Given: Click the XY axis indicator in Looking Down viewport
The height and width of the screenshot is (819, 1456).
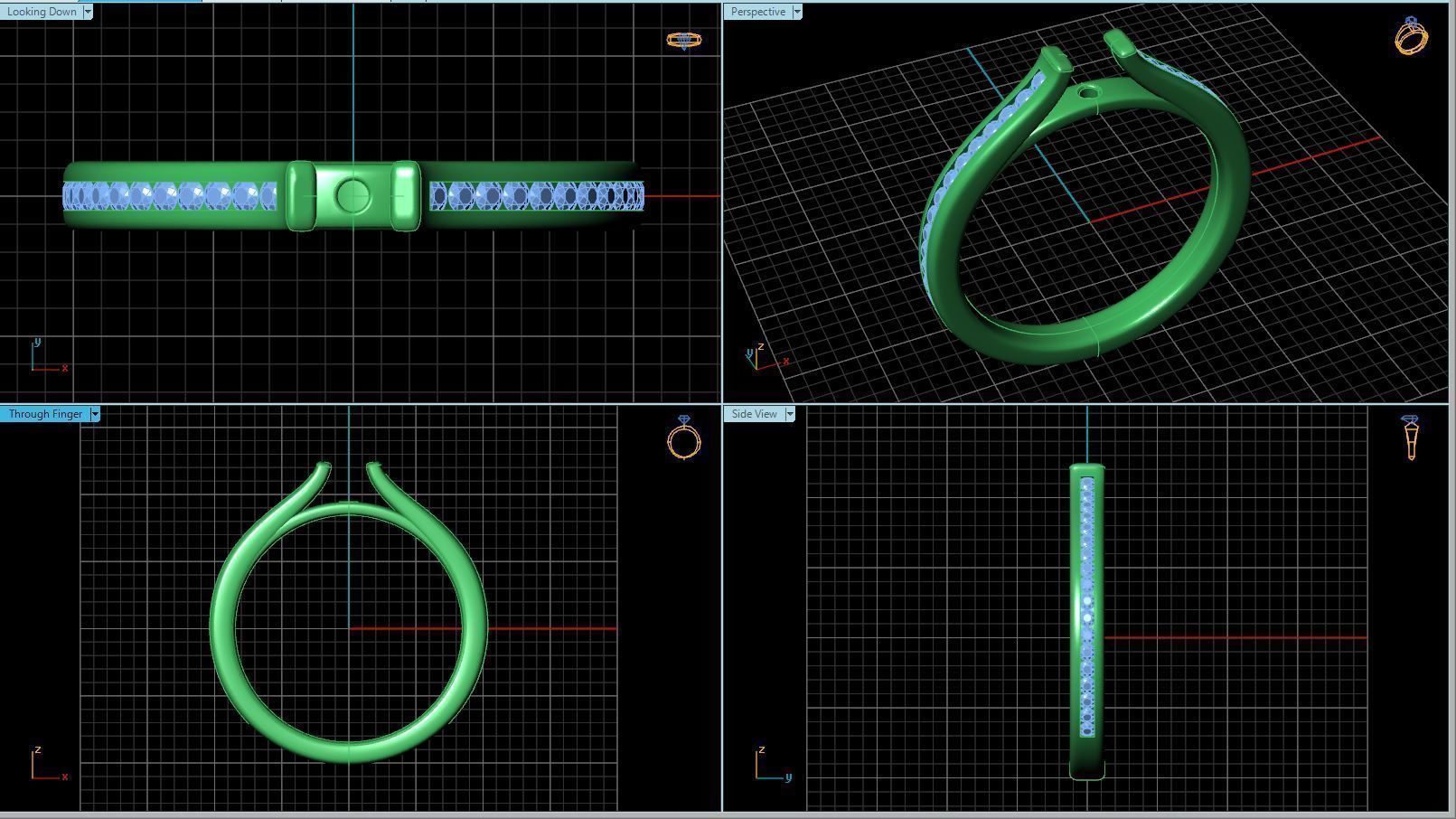Looking at the screenshot, I should [48, 356].
